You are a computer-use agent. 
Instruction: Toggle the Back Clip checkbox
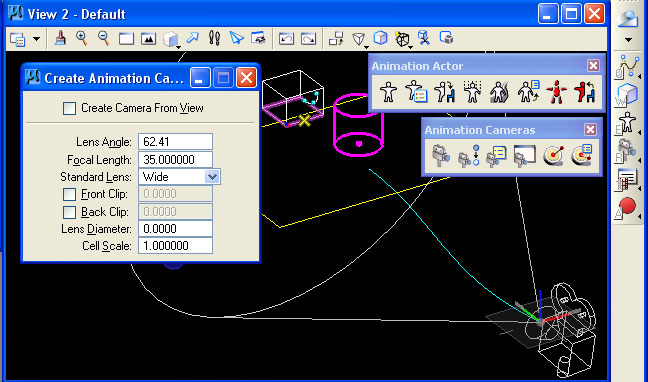tap(69, 212)
